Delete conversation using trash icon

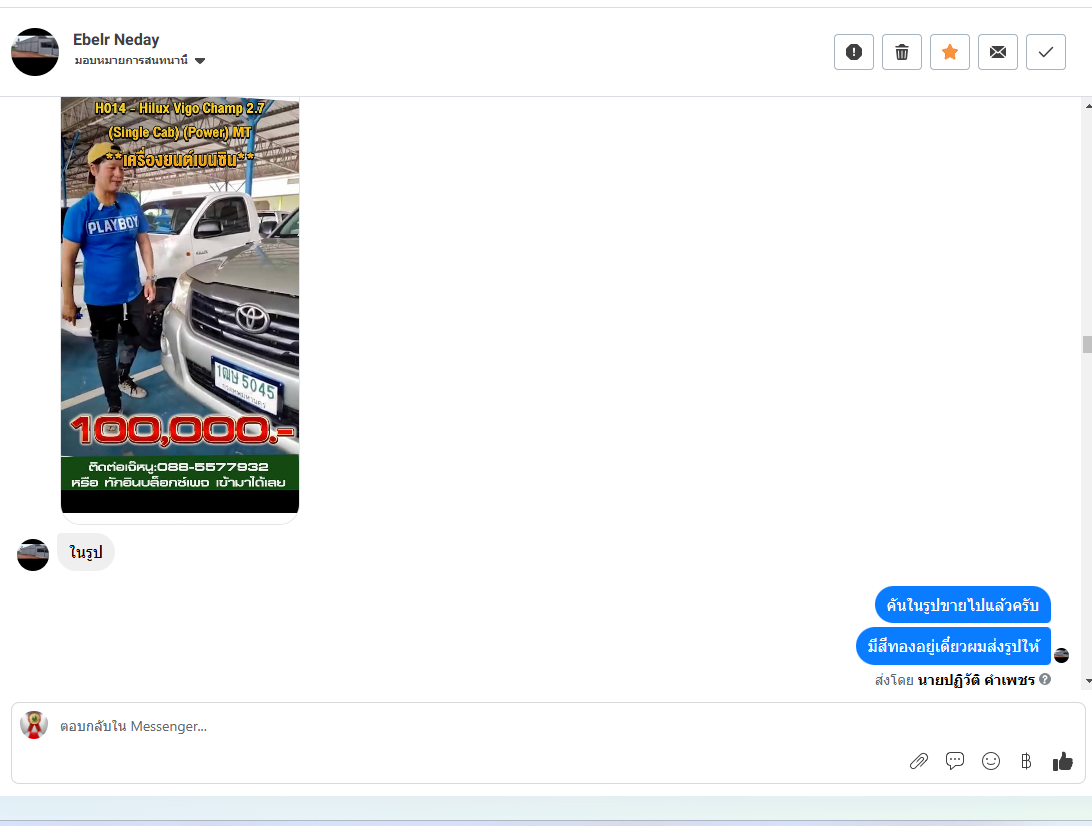[902, 52]
